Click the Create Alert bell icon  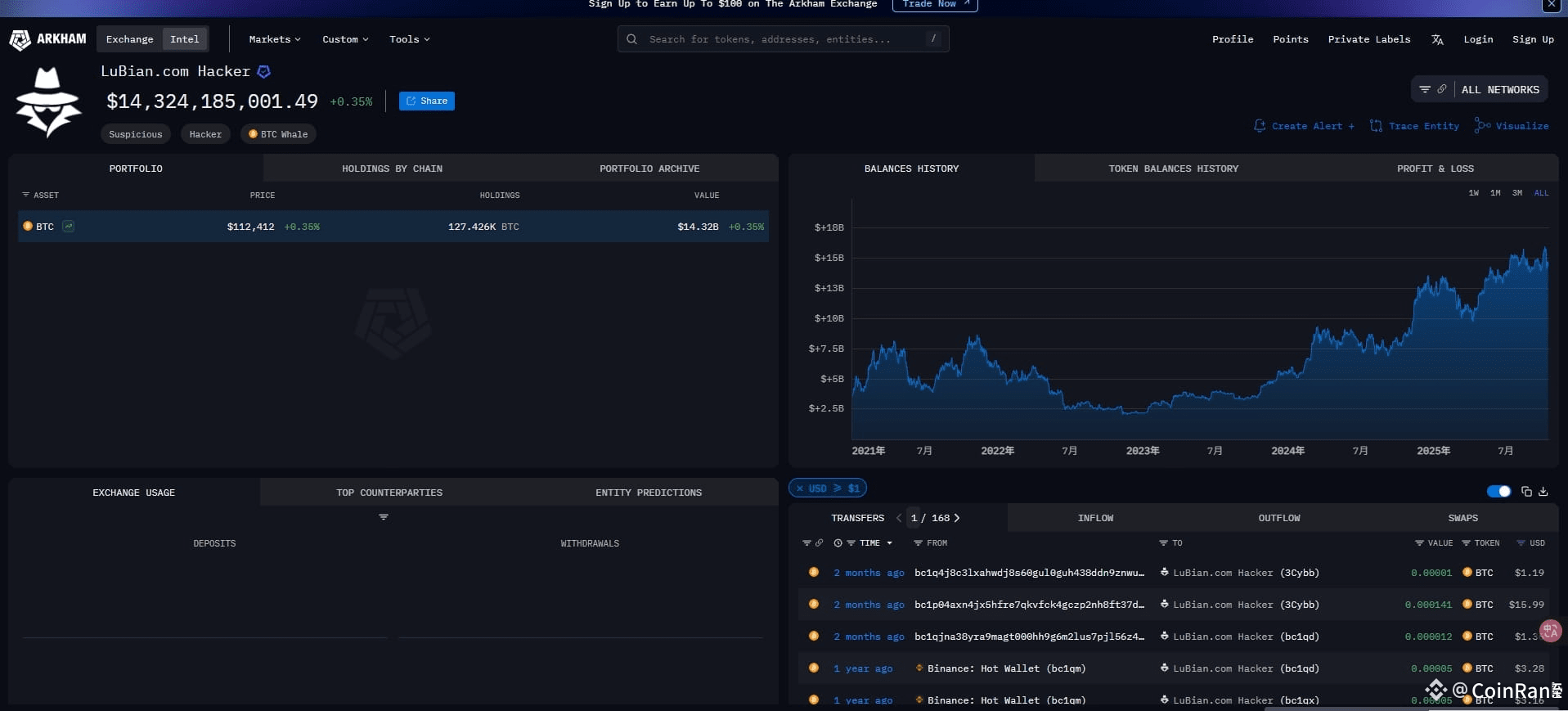click(1260, 126)
